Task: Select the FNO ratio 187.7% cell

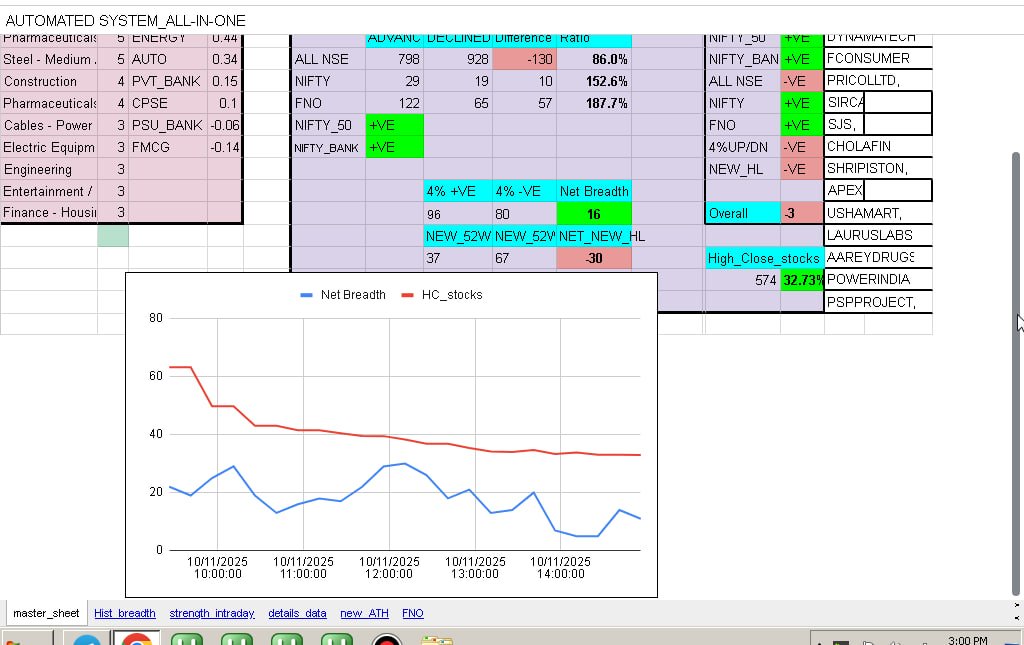Action: point(594,103)
